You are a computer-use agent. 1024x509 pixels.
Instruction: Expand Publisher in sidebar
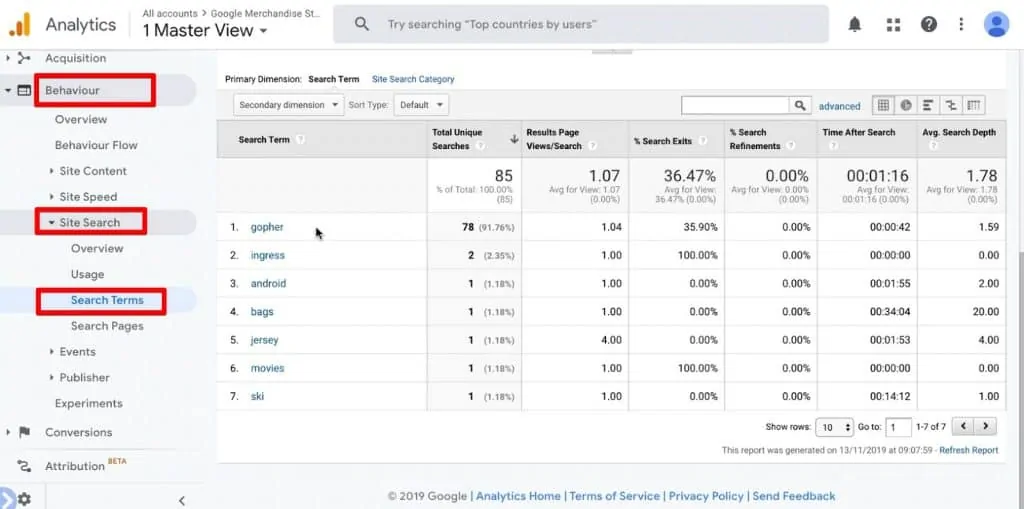point(52,377)
